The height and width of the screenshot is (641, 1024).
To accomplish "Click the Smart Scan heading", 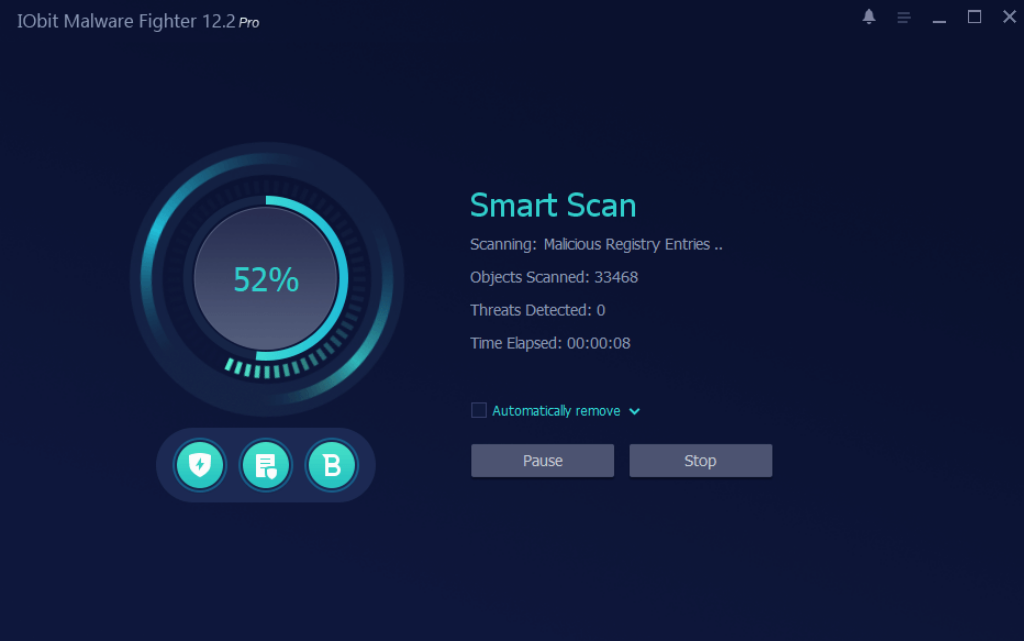I will point(553,205).
